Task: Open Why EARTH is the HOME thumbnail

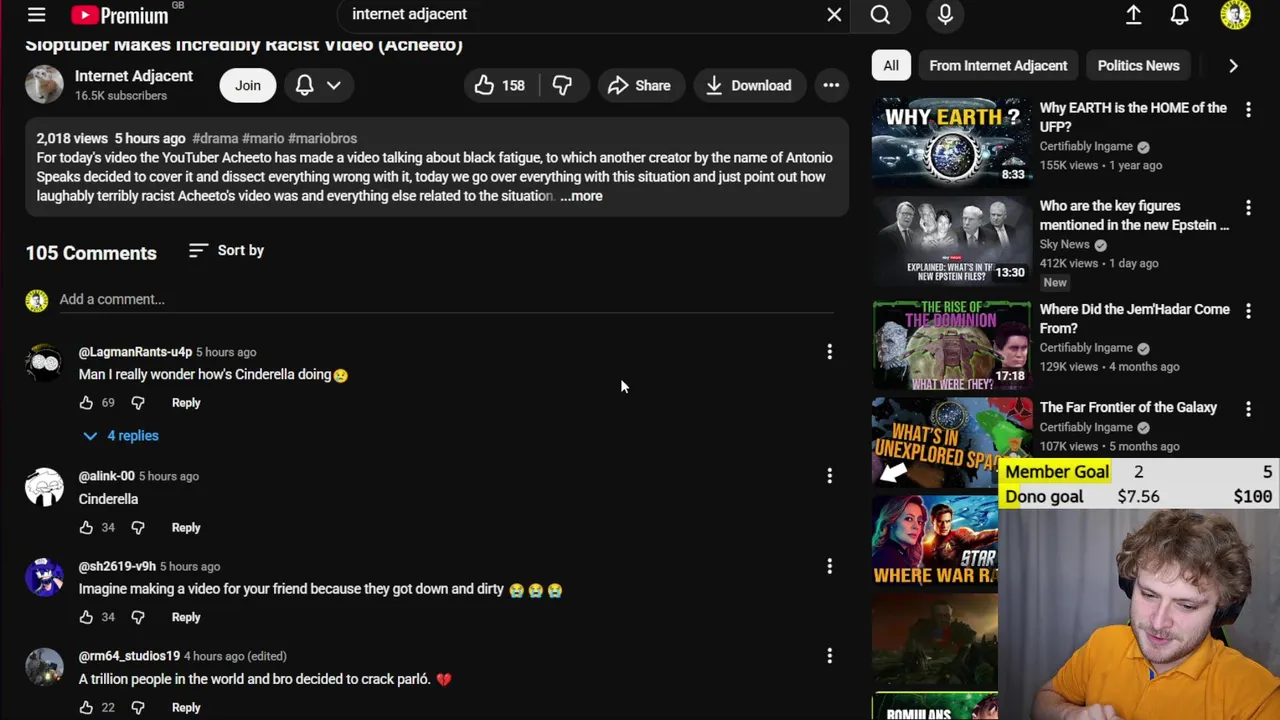Action: click(951, 143)
